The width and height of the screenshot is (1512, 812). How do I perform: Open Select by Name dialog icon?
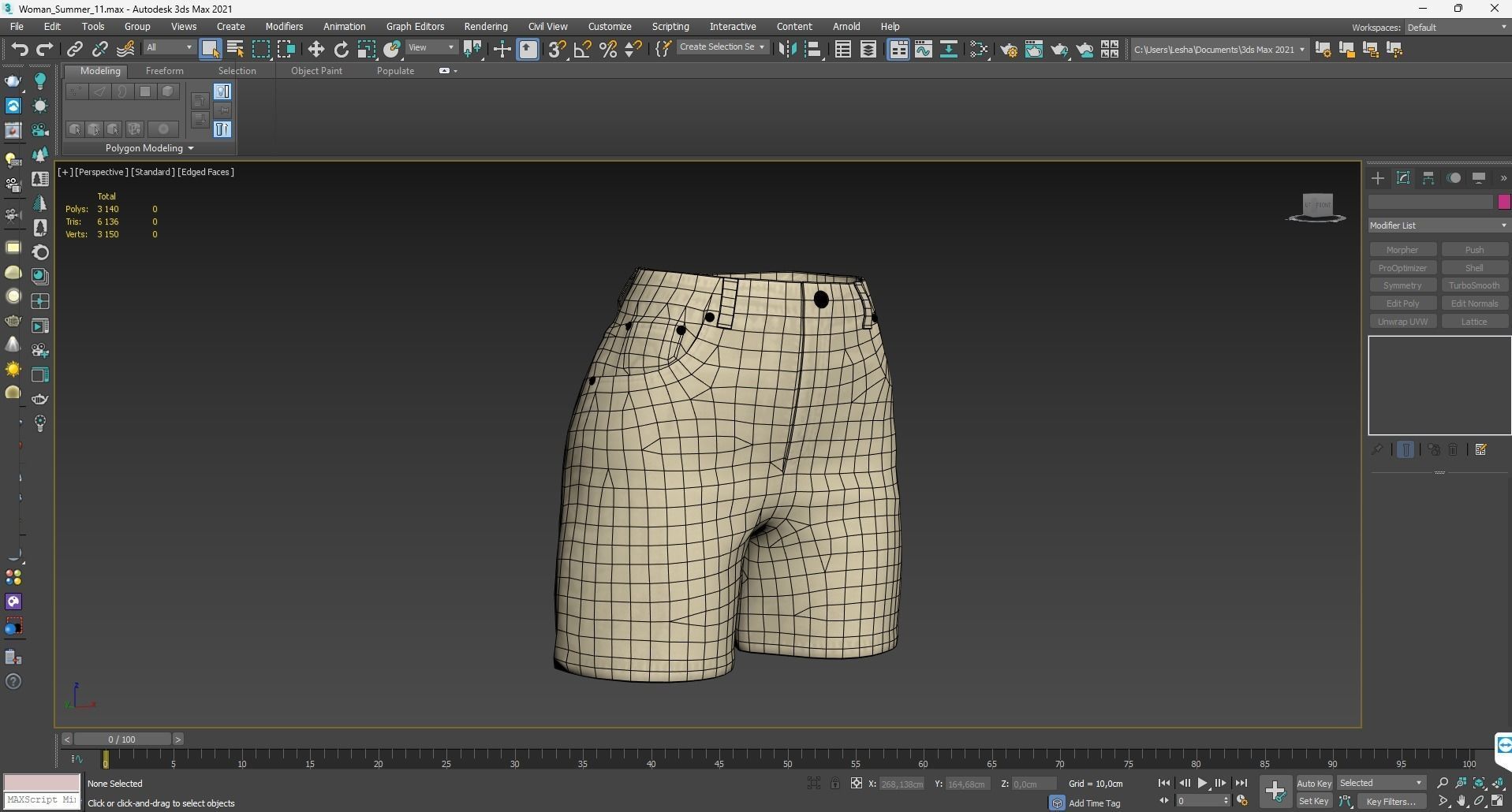pos(235,50)
